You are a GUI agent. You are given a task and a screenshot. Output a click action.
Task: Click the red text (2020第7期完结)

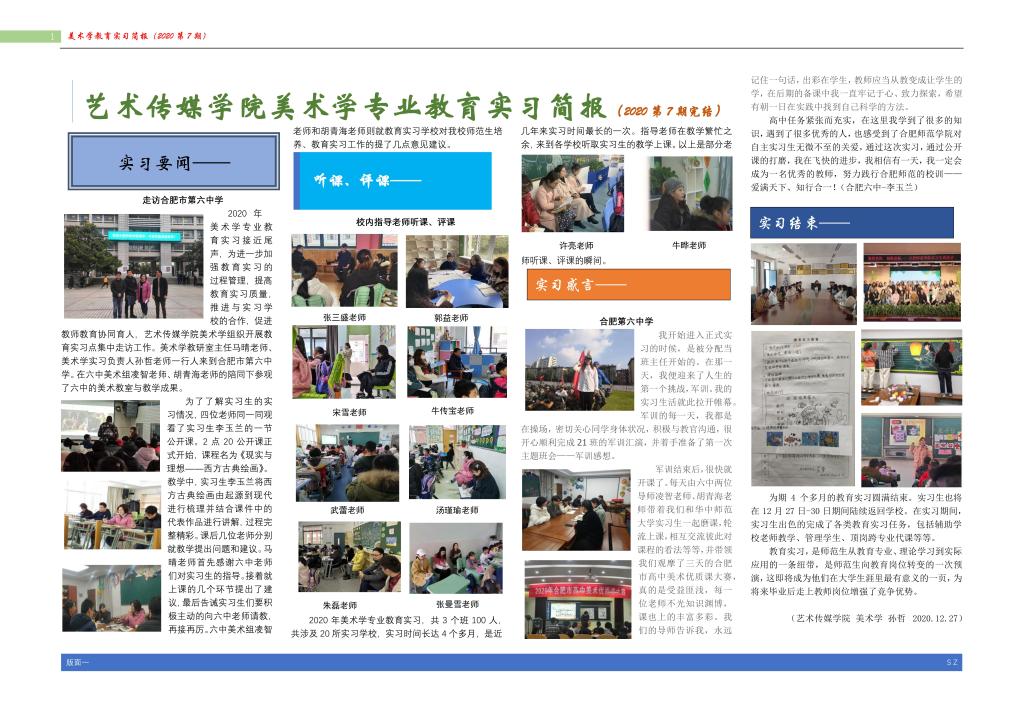click(x=669, y=110)
